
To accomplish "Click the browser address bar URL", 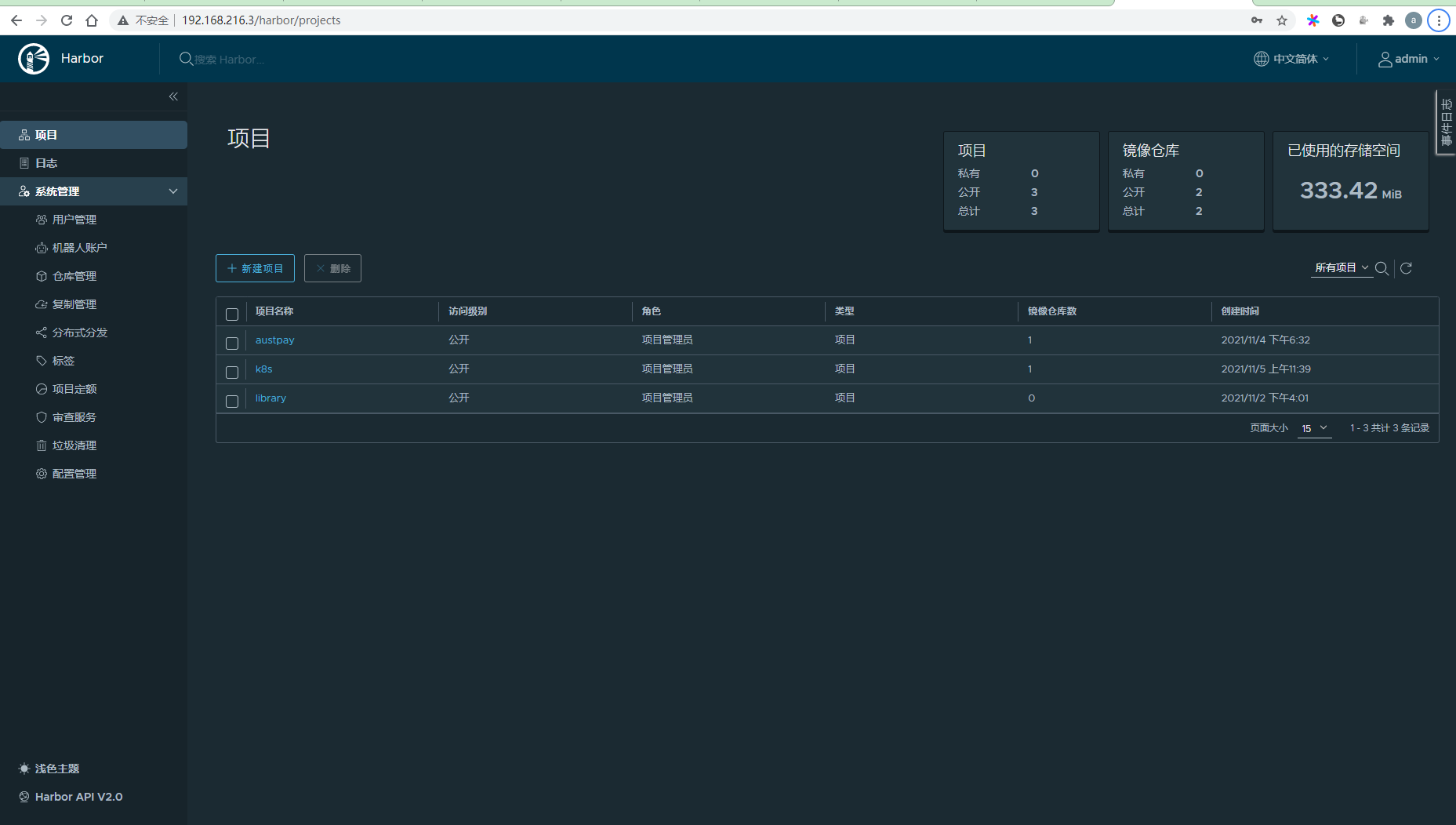I will tap(261, 20).
